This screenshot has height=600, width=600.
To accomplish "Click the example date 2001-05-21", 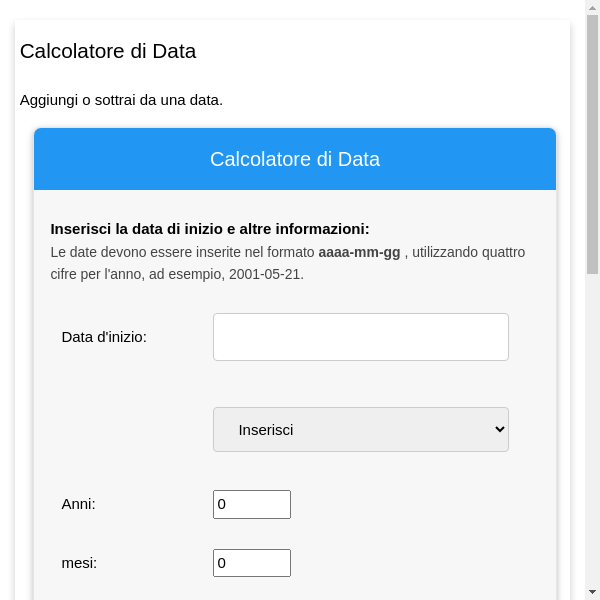I will click(x=265, y=274).
